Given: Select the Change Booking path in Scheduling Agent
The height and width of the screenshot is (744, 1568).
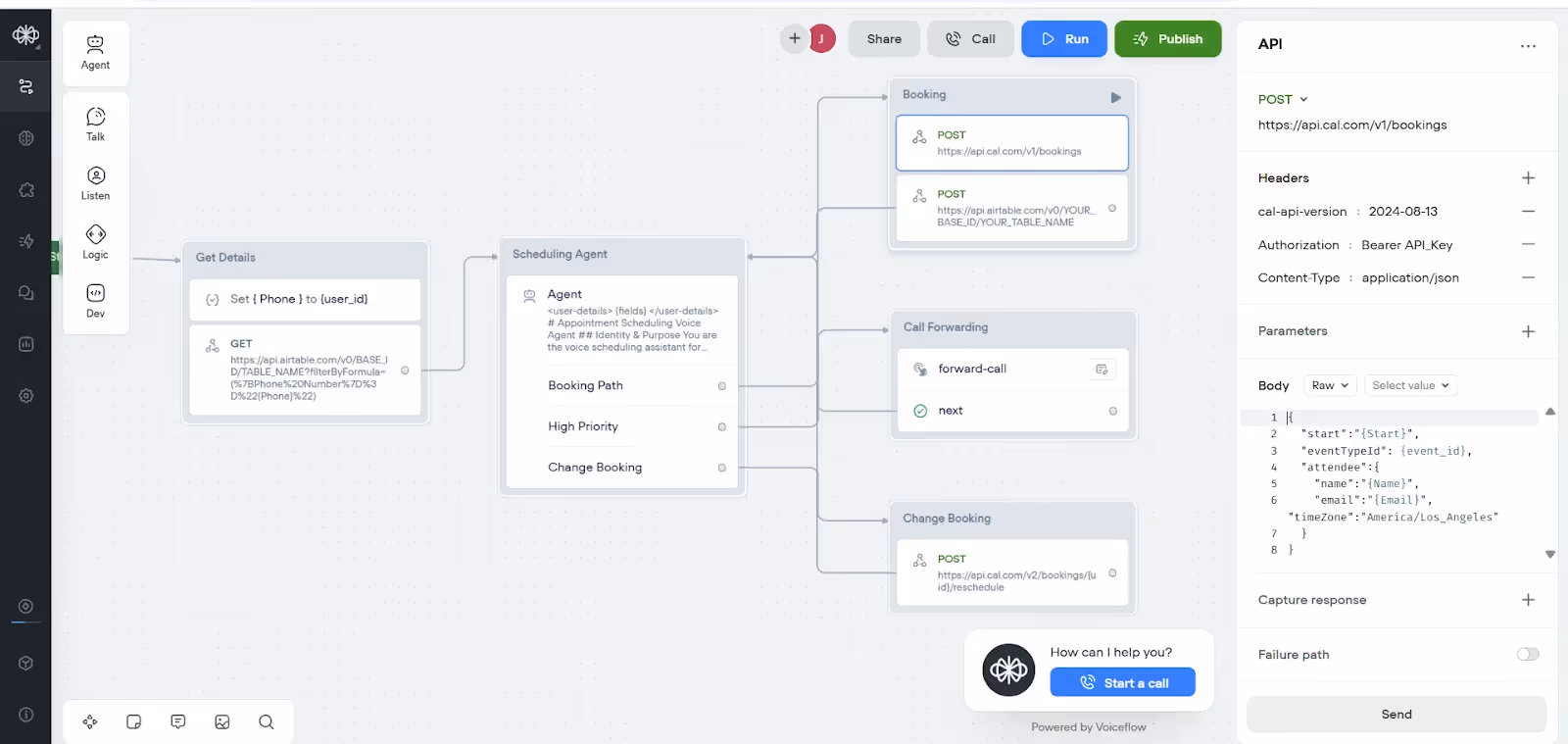Looking at the screenshot, I should click(x=623, y=469).
